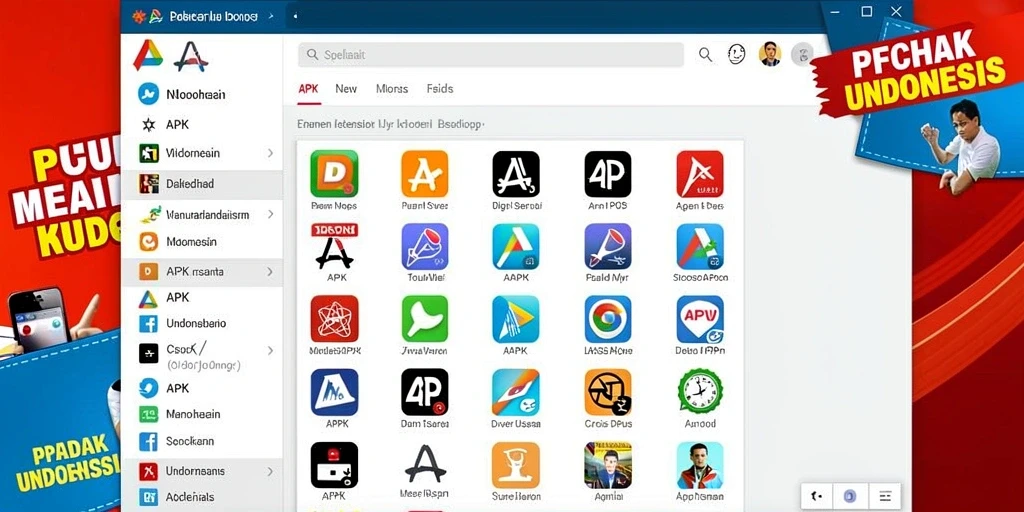The width and height of the screenshot is (1024, 512).
Task: Open the orange Puanl Svae app icon
Action: coord(424,174)
